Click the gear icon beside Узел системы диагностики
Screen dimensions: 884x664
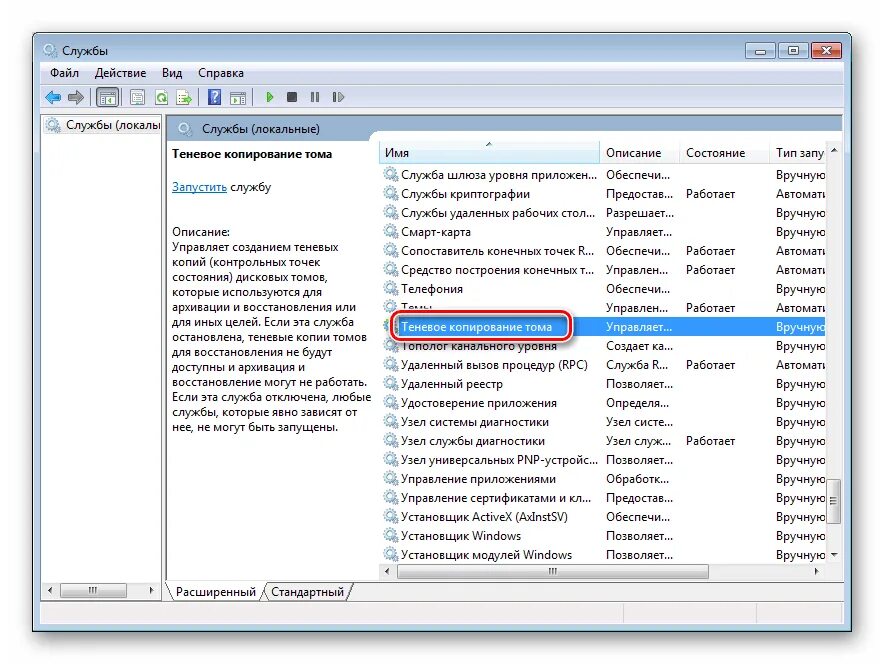pos(391,422)
